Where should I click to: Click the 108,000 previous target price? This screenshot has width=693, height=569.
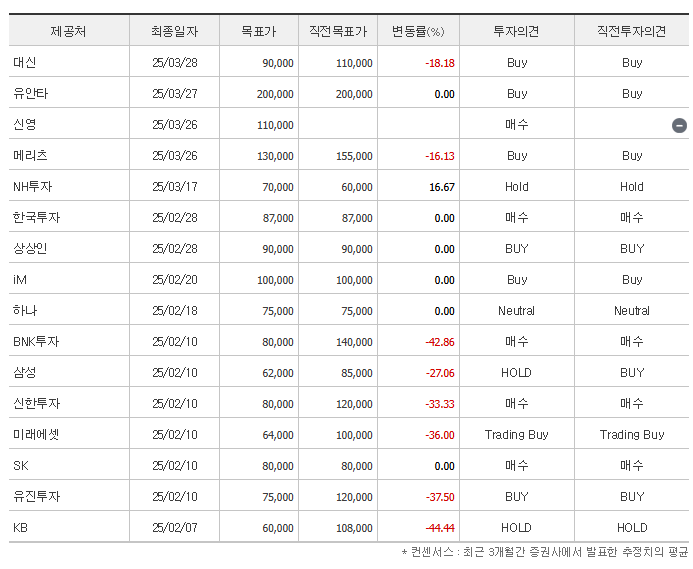[x=354, y=528]
